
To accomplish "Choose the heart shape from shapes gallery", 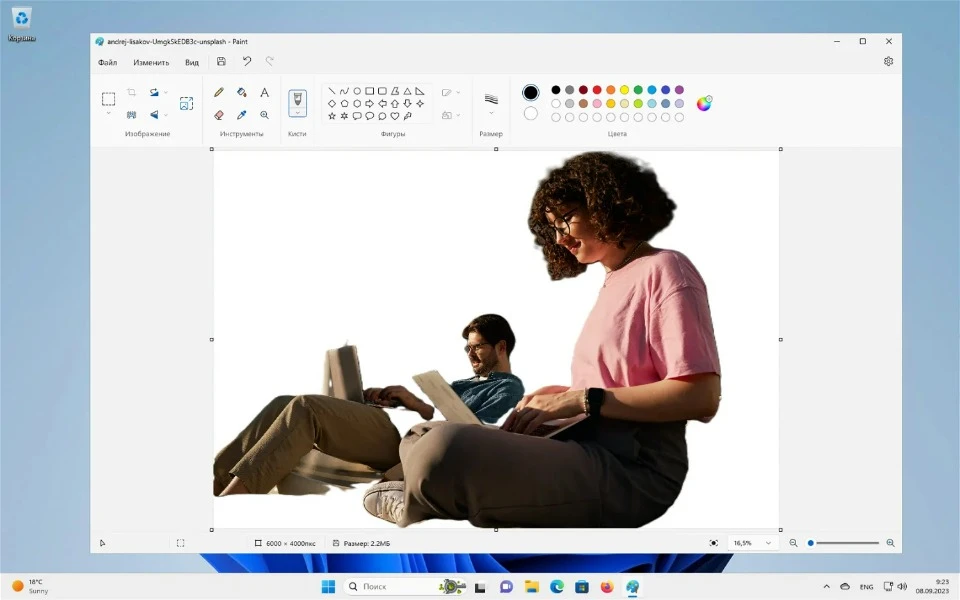I will [x=395, y=116].
